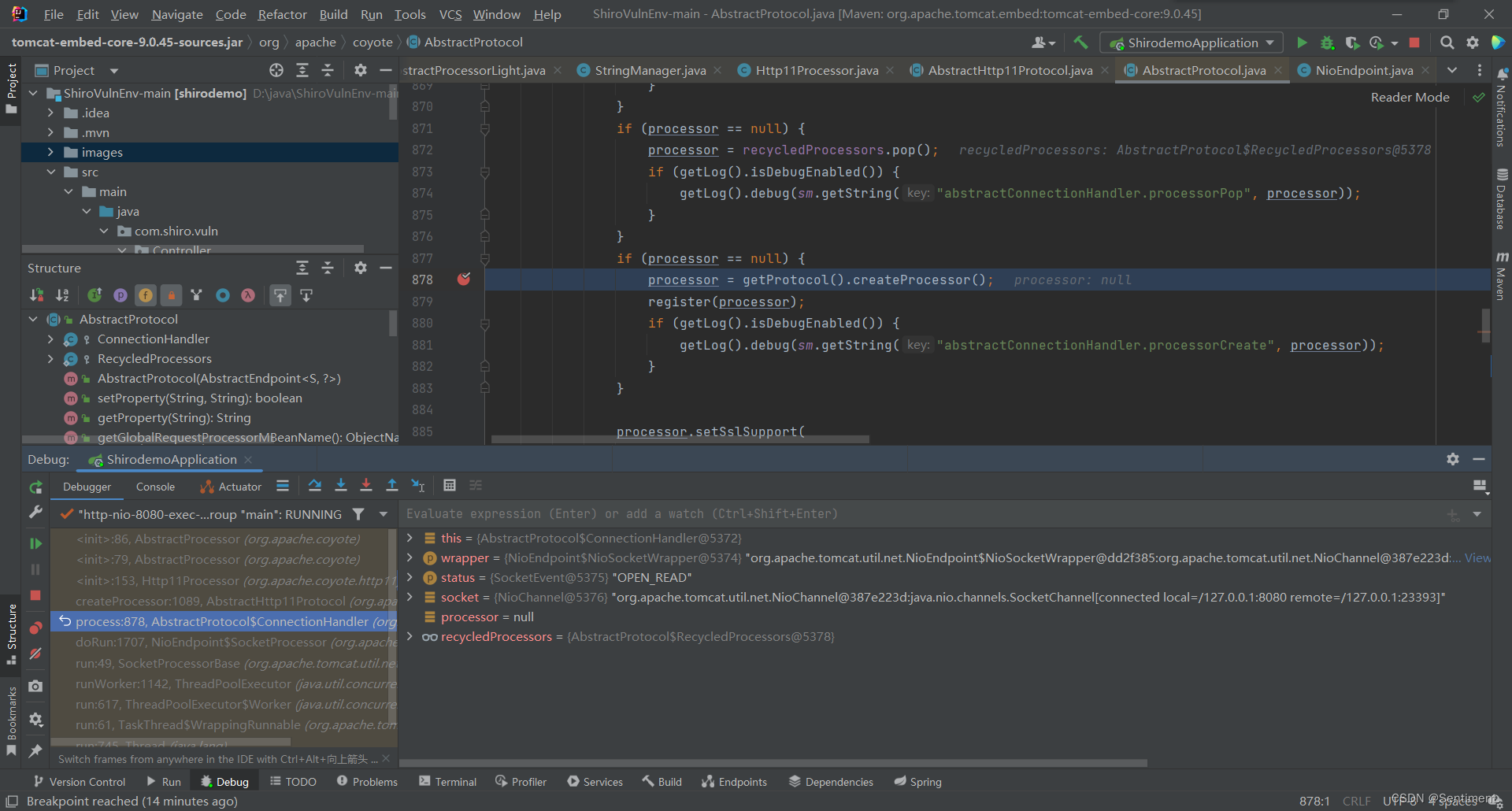The height and width of the screenshot is (811, 1512).
Task: Expand the images folder
Action: click(x=50, y=152)
